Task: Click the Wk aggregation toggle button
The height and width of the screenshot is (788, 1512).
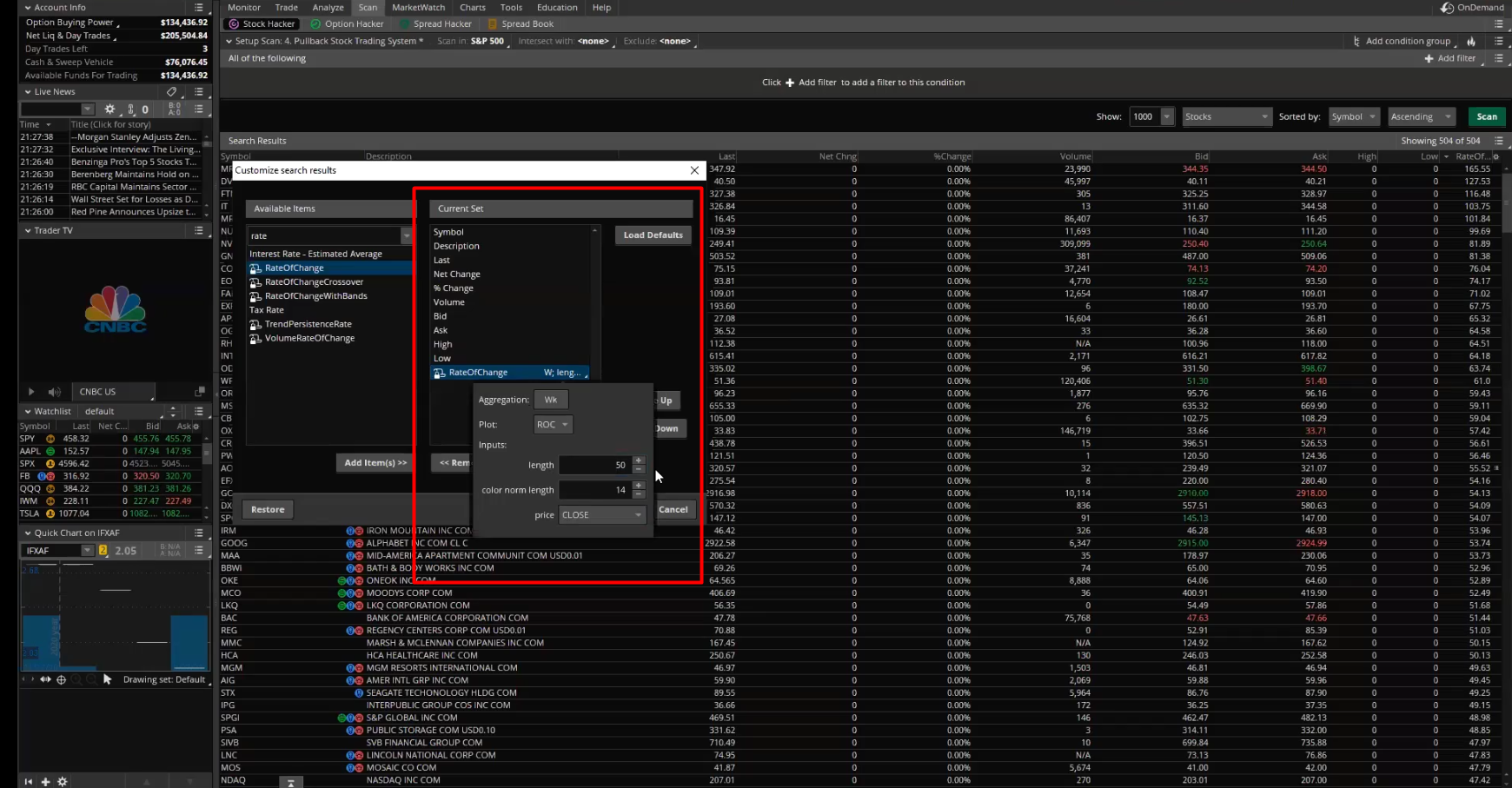Action: 551,400
